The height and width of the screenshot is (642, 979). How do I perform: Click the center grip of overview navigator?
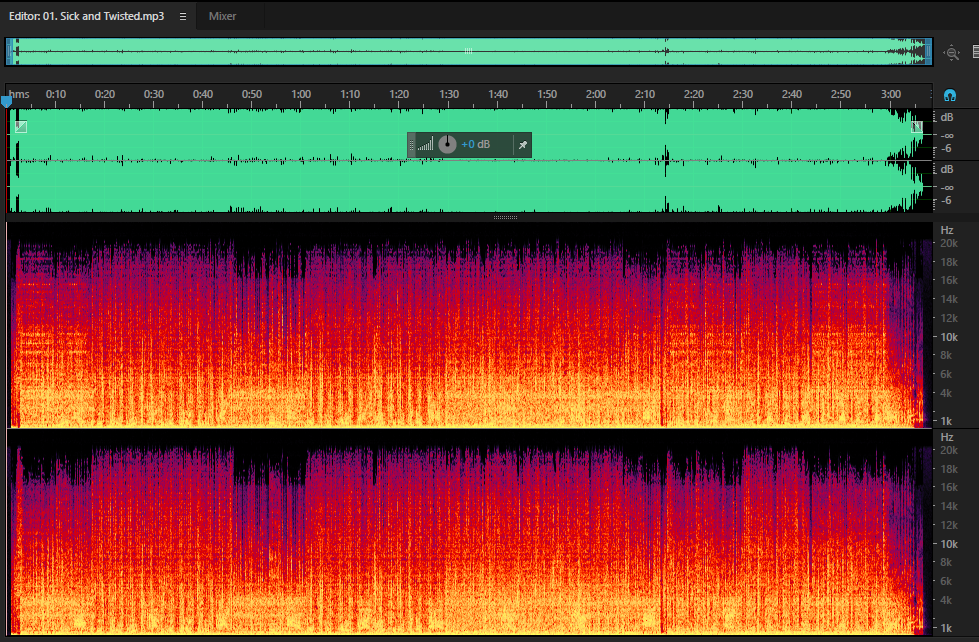(468, 51)
